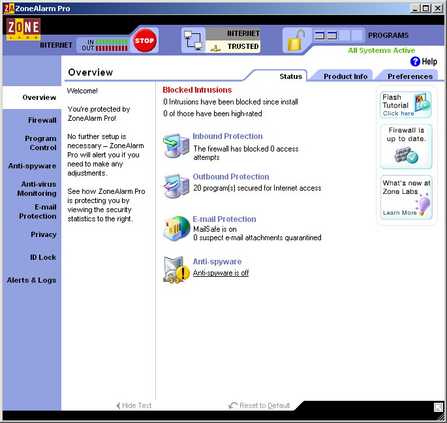Click the PROGRAMS label

pyautogui.click(x=388, y=35)
